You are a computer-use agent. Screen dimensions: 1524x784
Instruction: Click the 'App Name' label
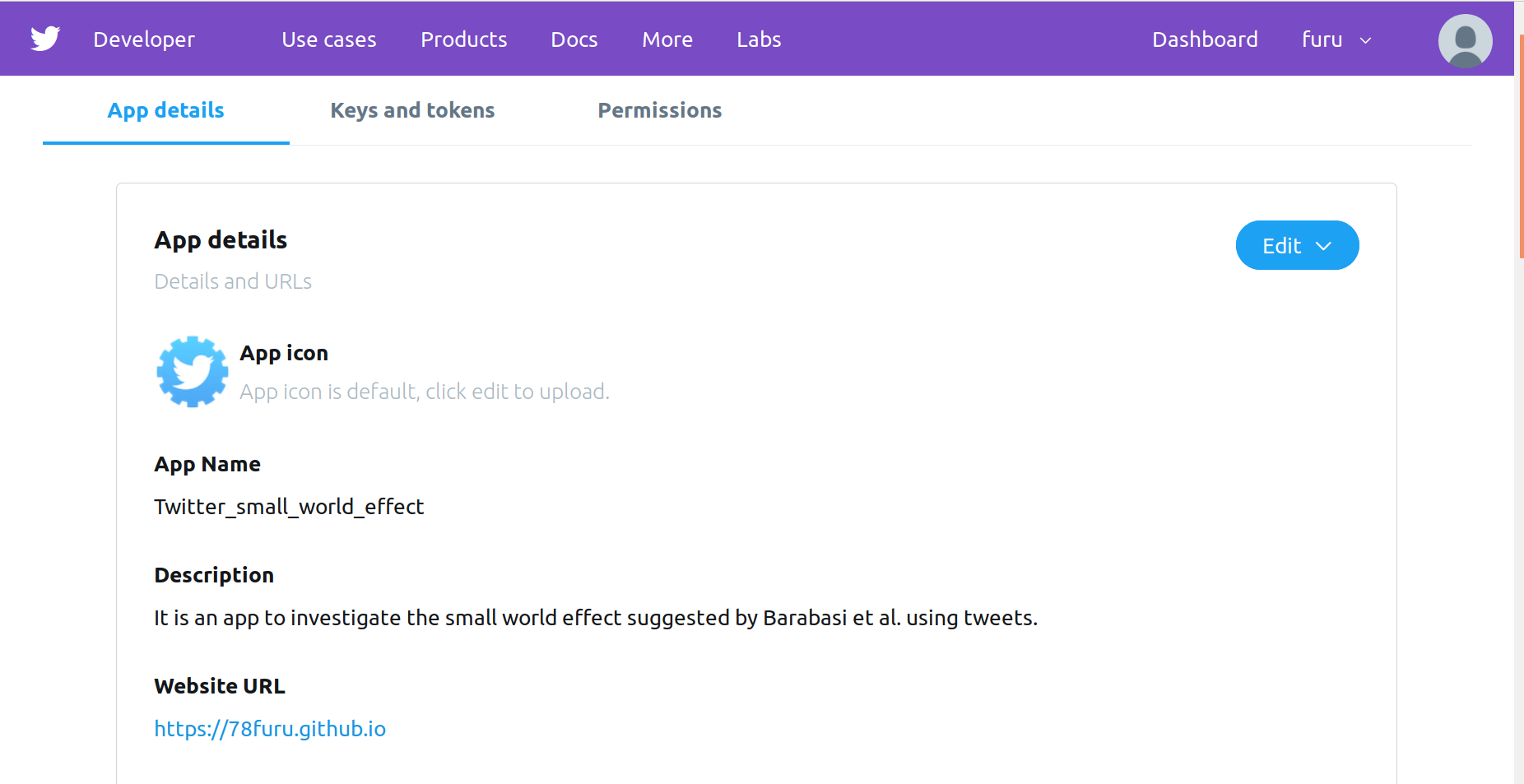[207, 465]
